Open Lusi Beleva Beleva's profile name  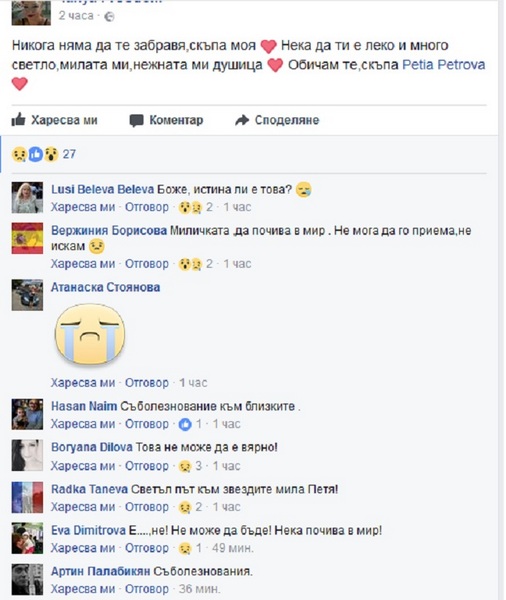click(x=103, y=189)
